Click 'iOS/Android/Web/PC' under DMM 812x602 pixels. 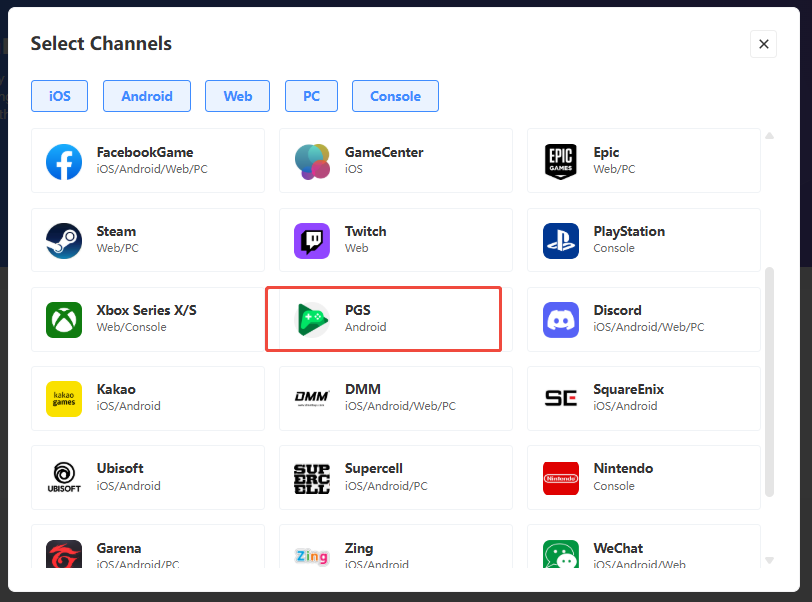click(x=400, y=406)
